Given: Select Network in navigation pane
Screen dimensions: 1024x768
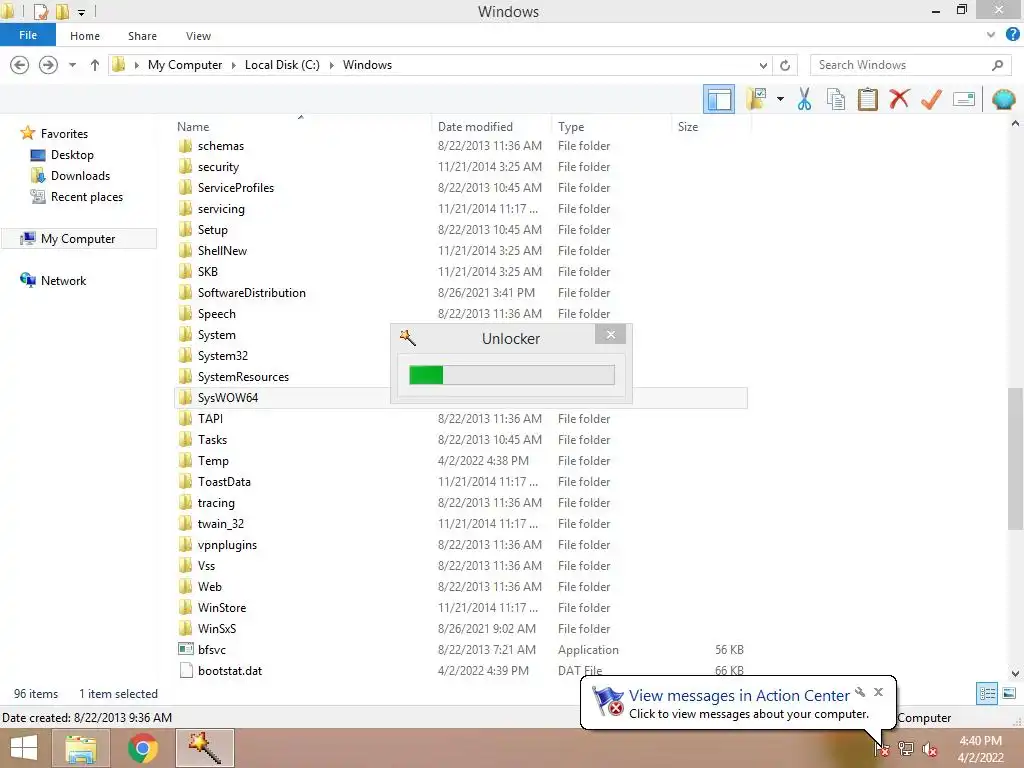Looking at the screenshot, I should pos(63,281).
